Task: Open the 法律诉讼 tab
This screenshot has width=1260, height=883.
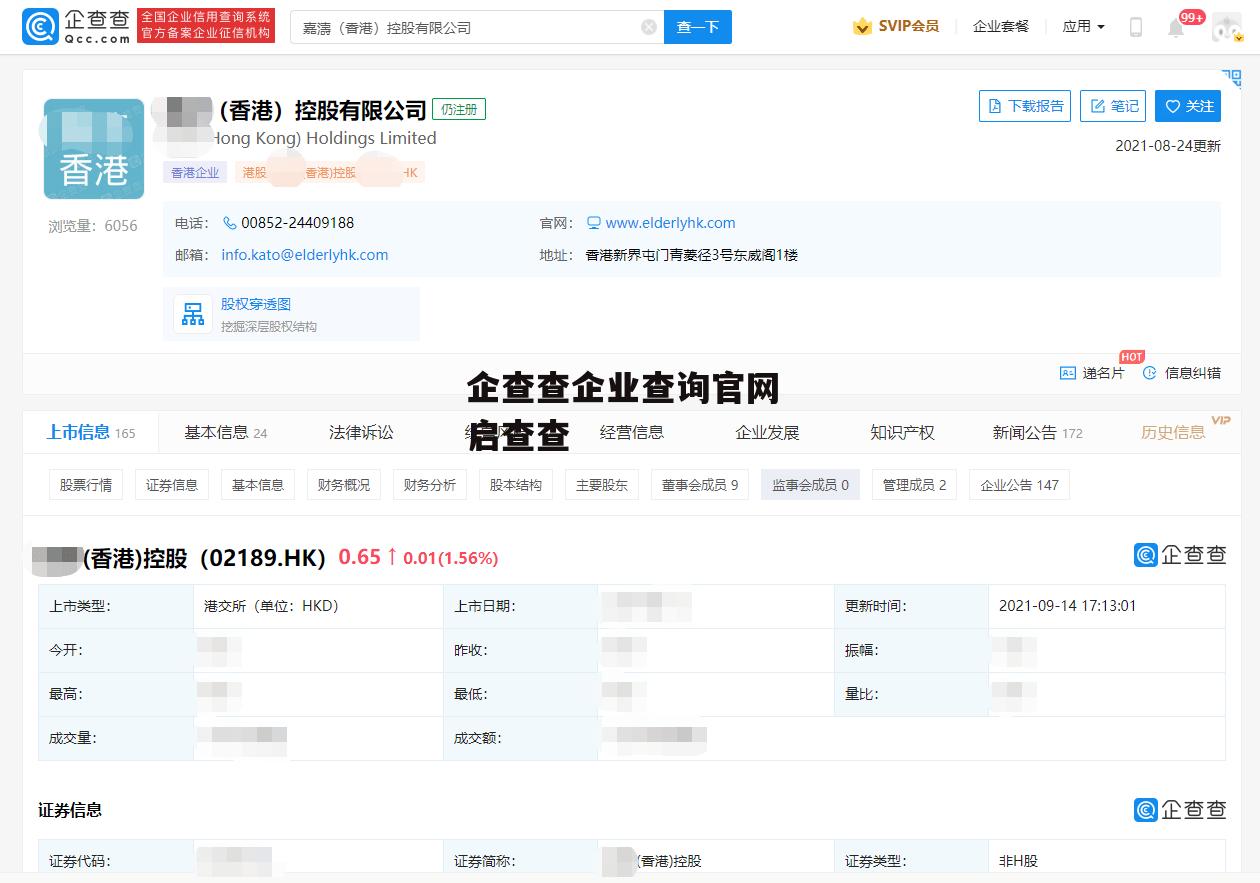Action: [362, 432]
